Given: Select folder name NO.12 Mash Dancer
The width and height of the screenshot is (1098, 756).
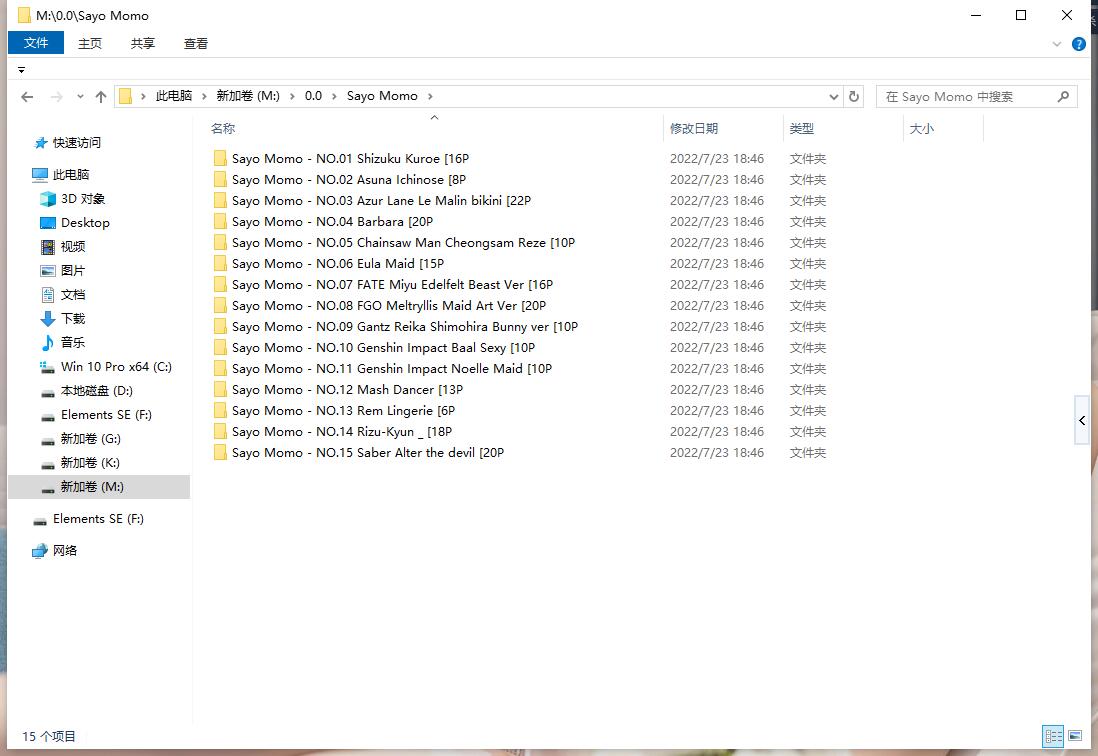Looking at the screenshot, I should (x=347, y=389).
